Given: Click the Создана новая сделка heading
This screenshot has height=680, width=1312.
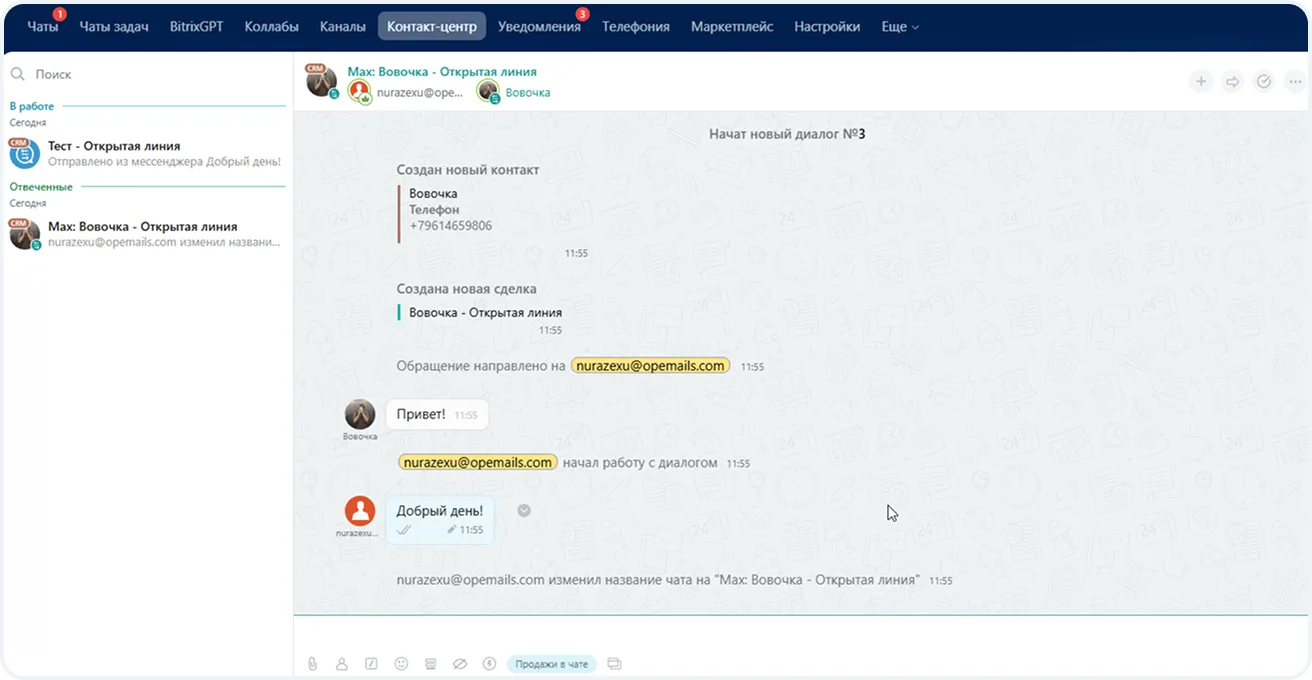Looking at the screenshot, I should click(466, 289).
